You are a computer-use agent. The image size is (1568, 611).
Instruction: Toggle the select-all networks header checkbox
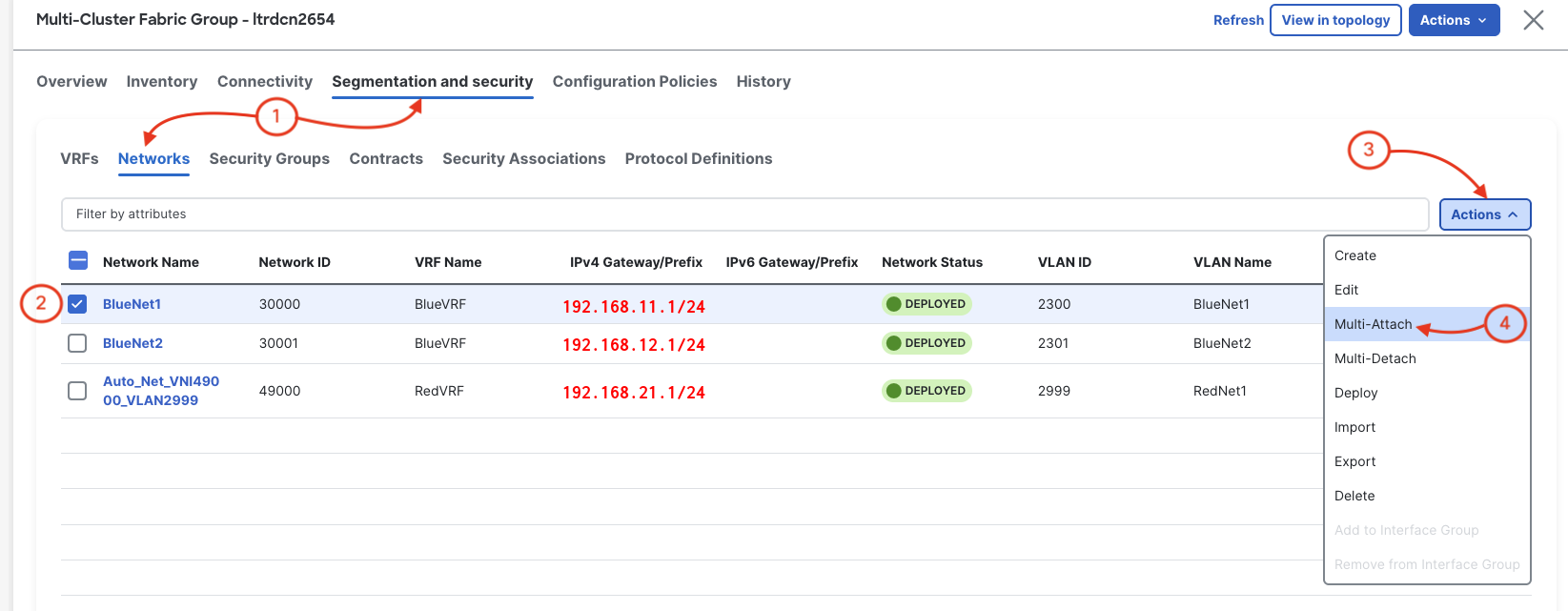coord(78,261)
